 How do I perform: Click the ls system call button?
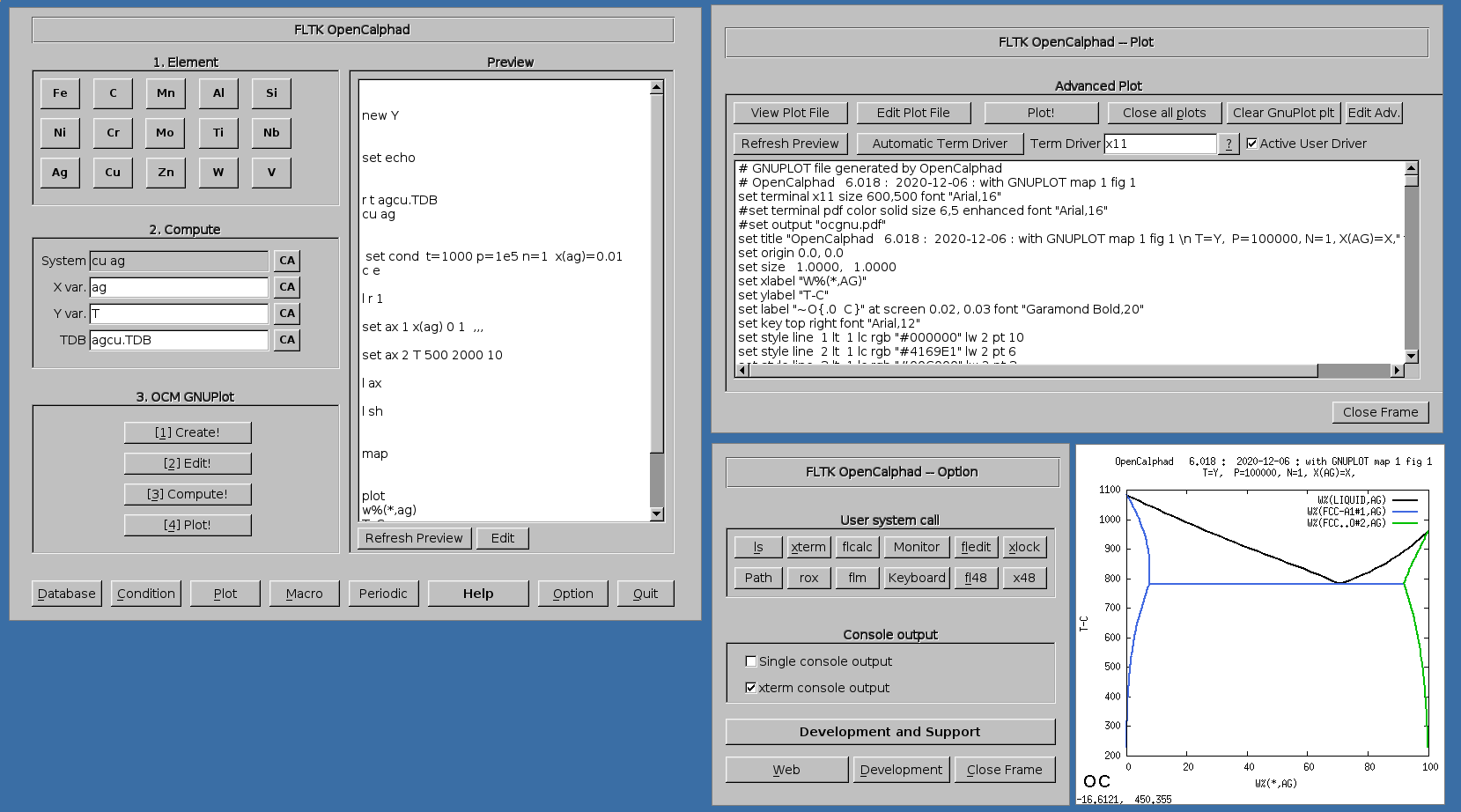pos(758,547)
